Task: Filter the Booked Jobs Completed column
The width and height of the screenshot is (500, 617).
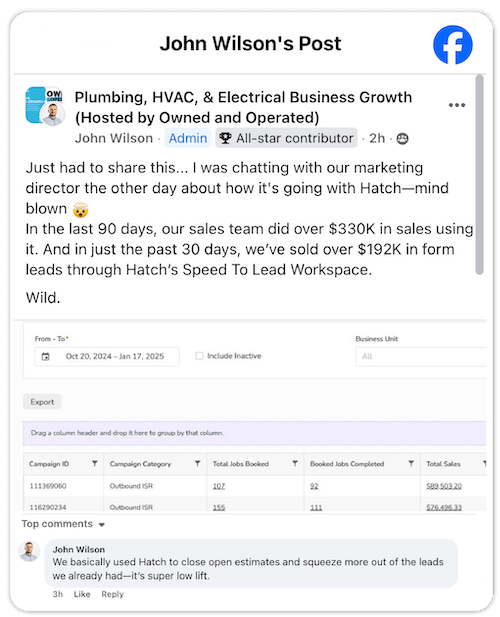Action: [x=411, y=464]
